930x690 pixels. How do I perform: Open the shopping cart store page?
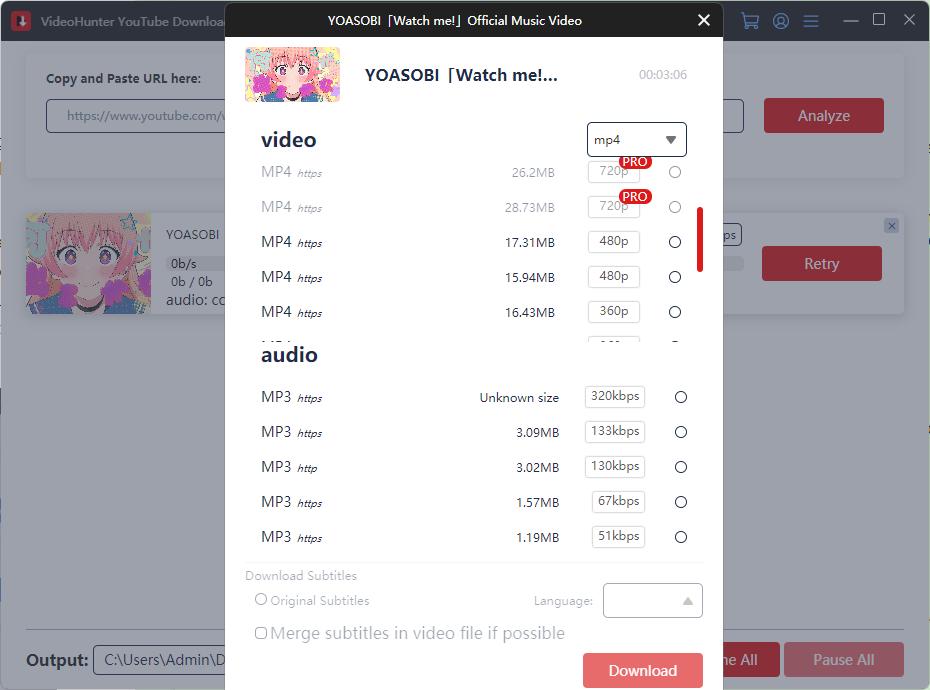[749, 19]
